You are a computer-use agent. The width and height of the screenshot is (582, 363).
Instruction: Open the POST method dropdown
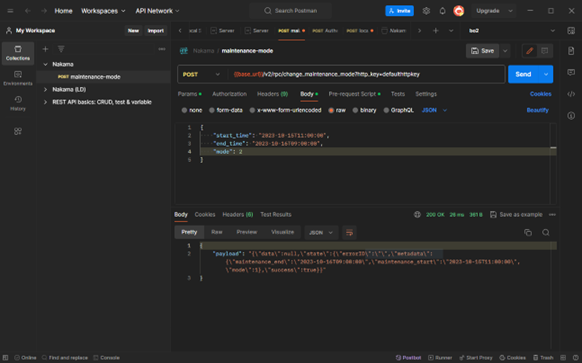(201, 74)
